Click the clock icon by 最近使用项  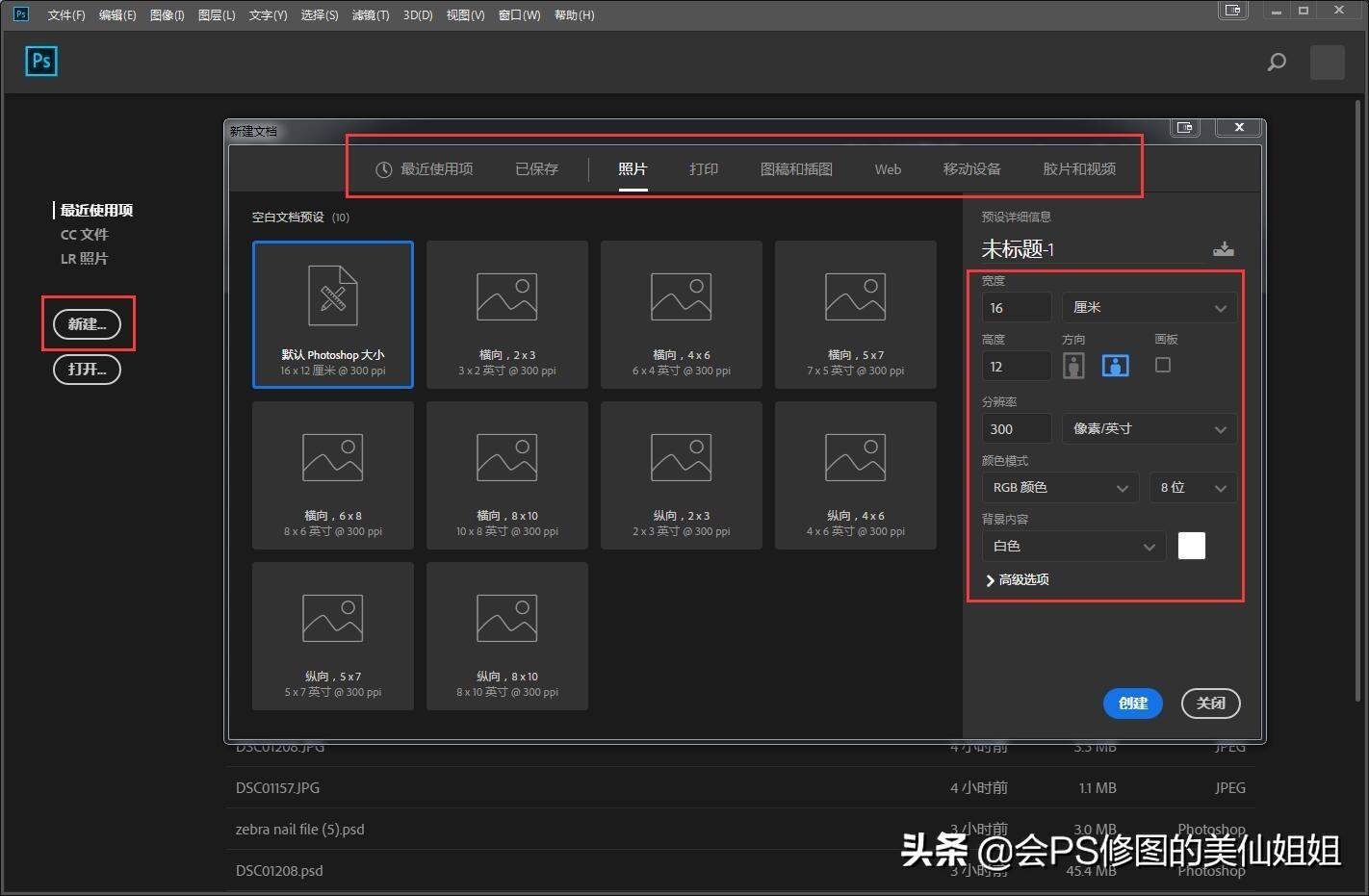383,169
